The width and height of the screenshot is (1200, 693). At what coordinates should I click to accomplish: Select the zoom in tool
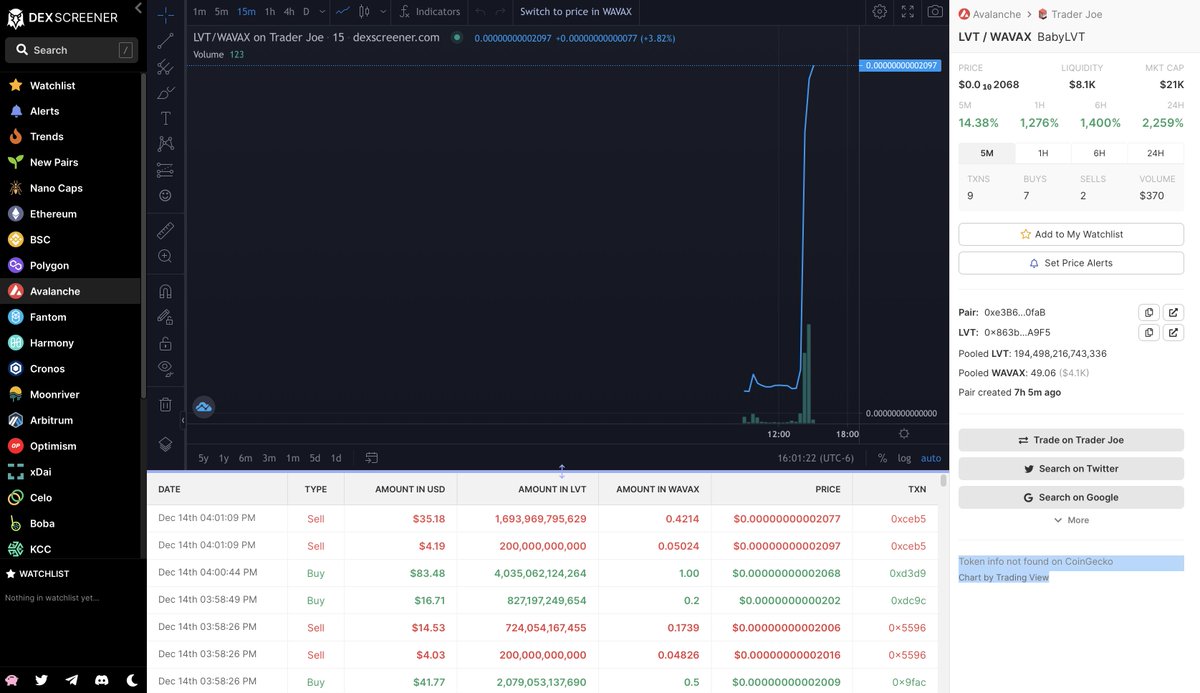165,256
